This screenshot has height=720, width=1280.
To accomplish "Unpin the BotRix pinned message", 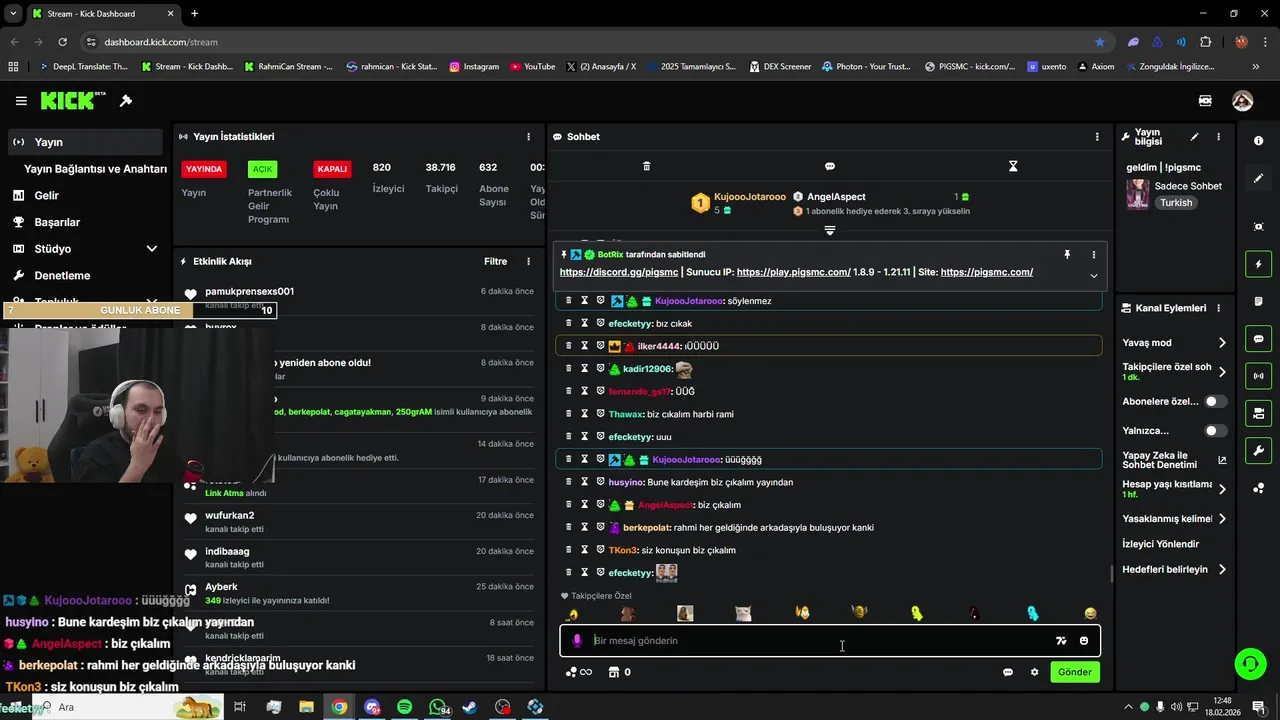I will (1067, 255).
